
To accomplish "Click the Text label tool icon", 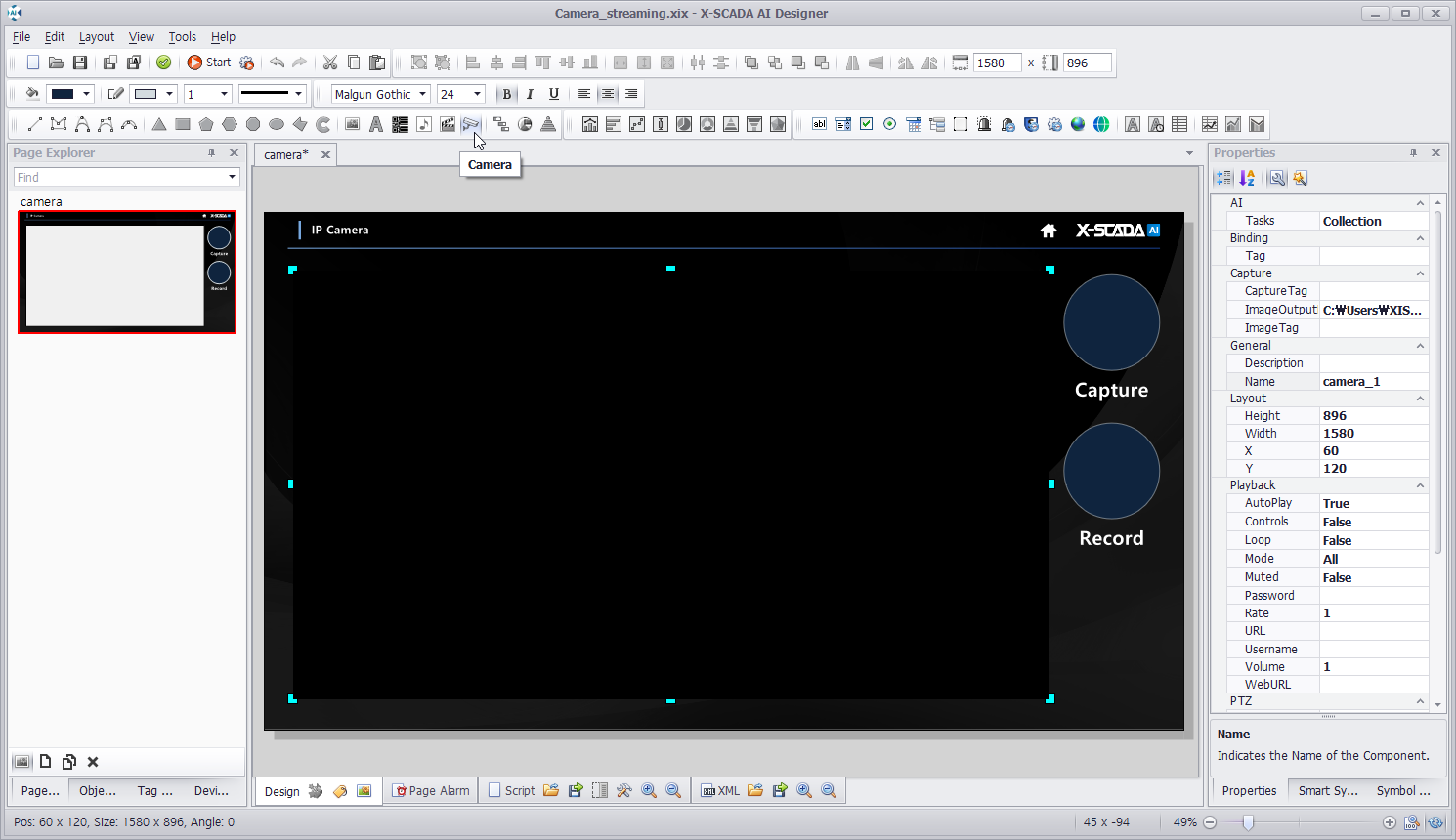I will click(x=375, y=124).
